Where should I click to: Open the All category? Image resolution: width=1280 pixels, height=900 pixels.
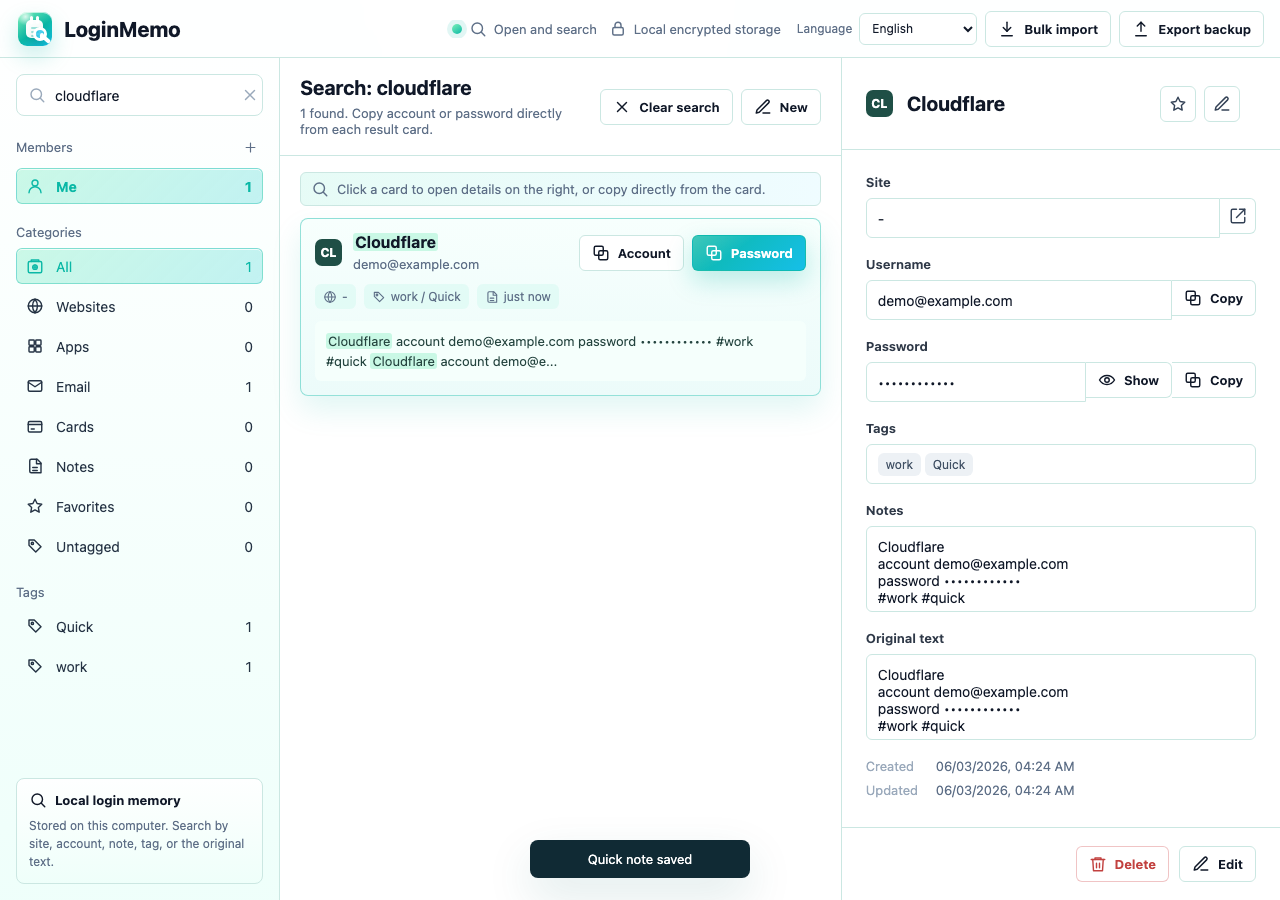coord(139,266)
